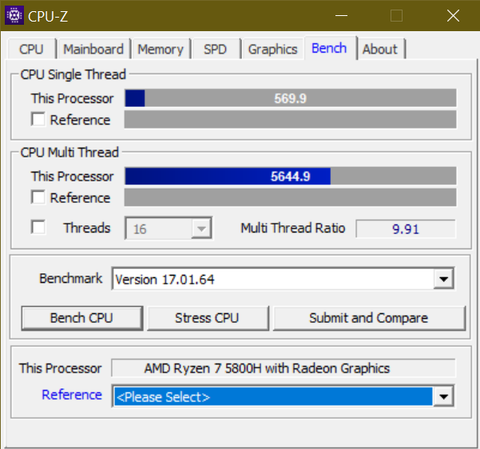Click the AMD Ryzen 7 5800H processor field
This screenshot has height=449, width=480.
(283, 368)
